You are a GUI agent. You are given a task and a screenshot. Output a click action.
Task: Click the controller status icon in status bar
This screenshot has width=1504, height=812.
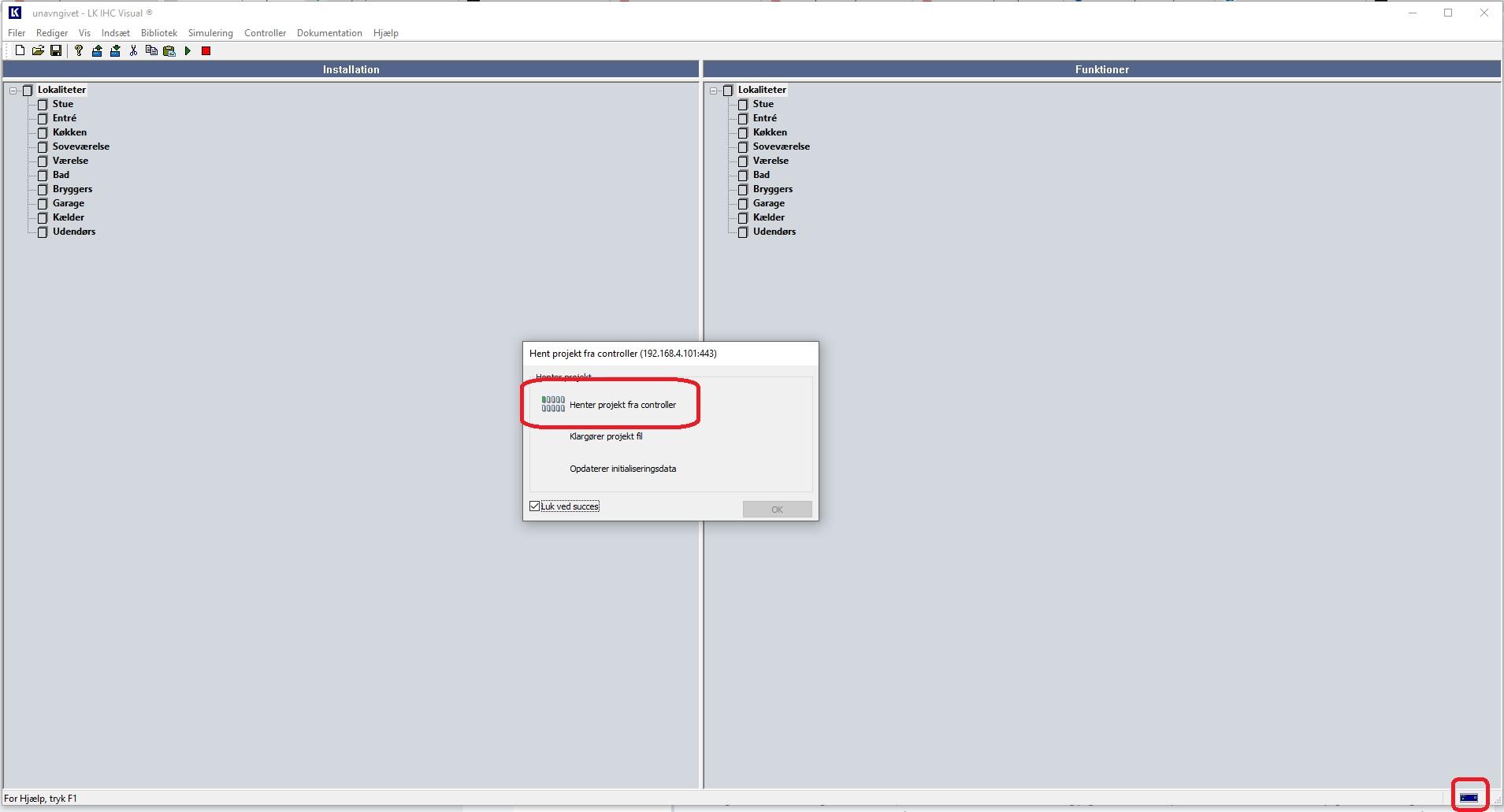point(1469,798)
